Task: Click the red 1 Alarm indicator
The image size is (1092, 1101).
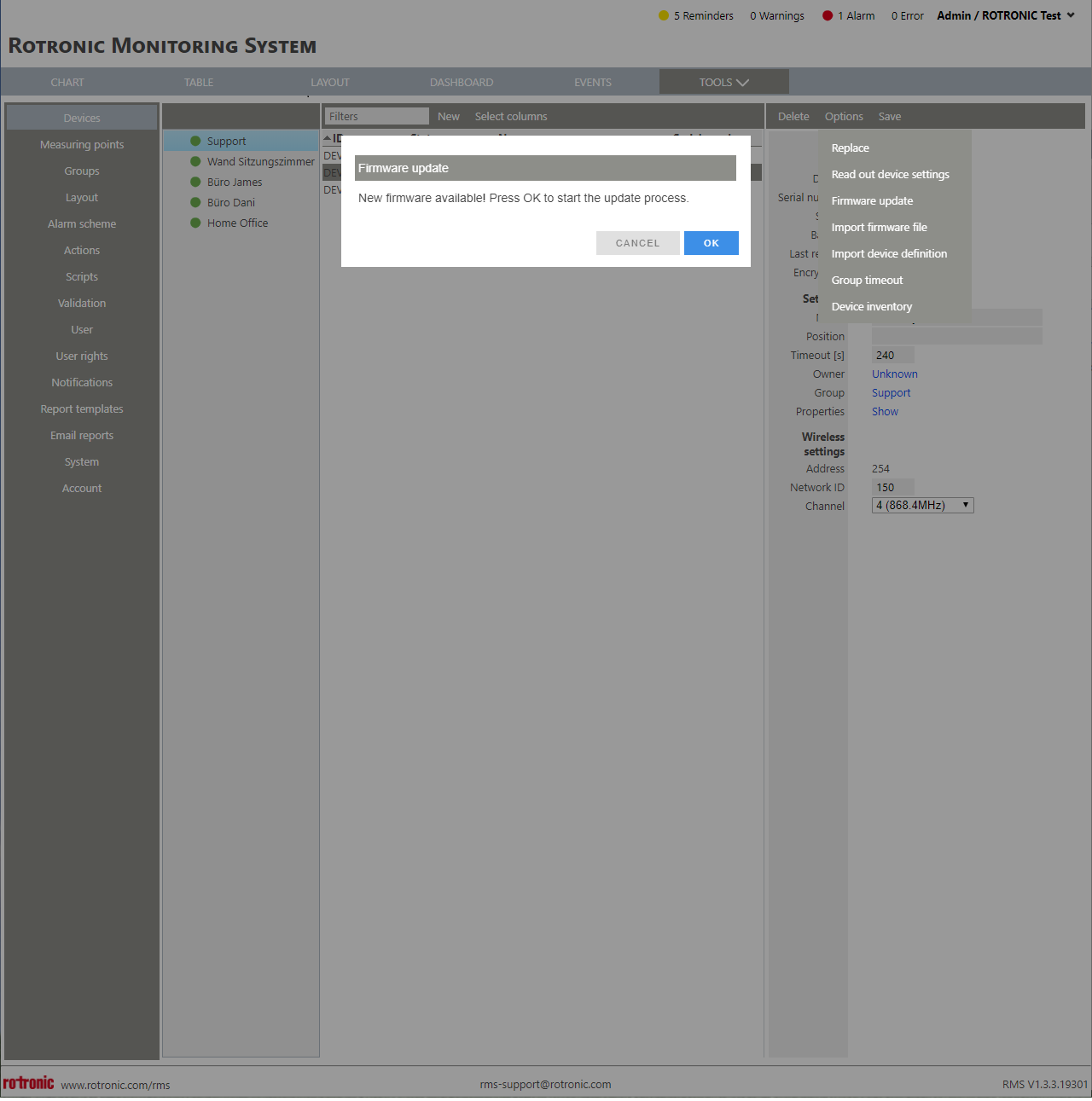Action: tap(849, 15)
